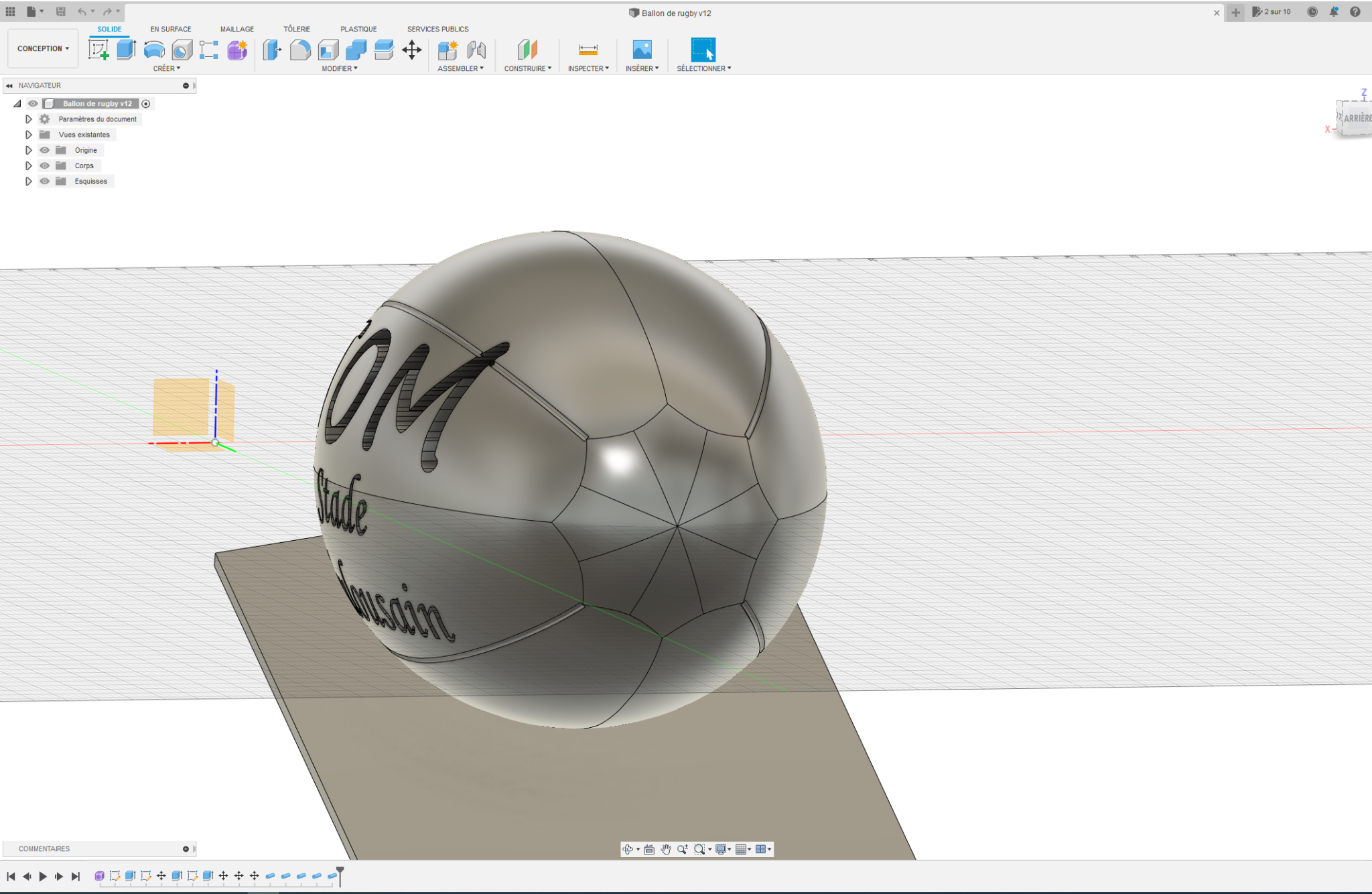The width and height of the screenshot is (1372, 894).
Task: Open the Help question mark icon
Action: (1355, 11)
